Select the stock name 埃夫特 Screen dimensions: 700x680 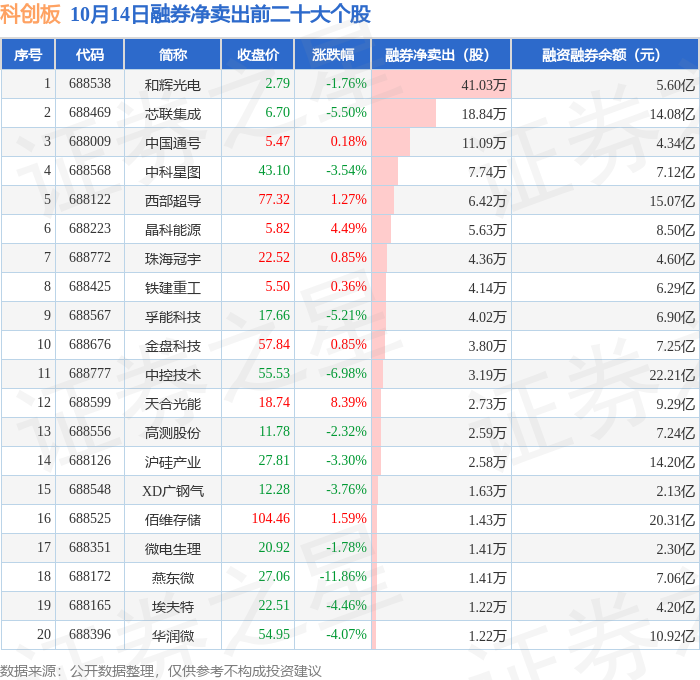pos(173,607)
